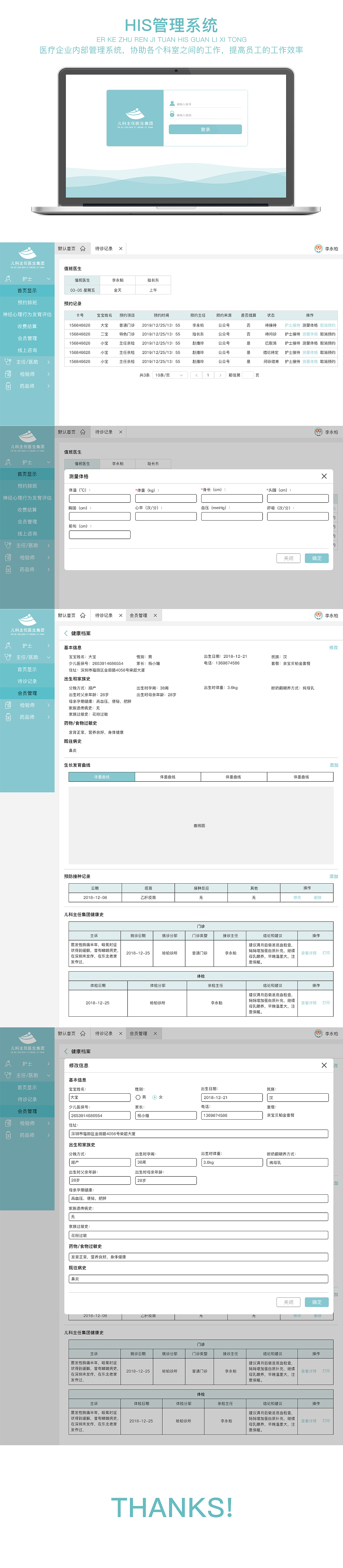
Task: Open 会员管理 in sidebar on 健康档案 record screen
Action: tap(27, 693)
